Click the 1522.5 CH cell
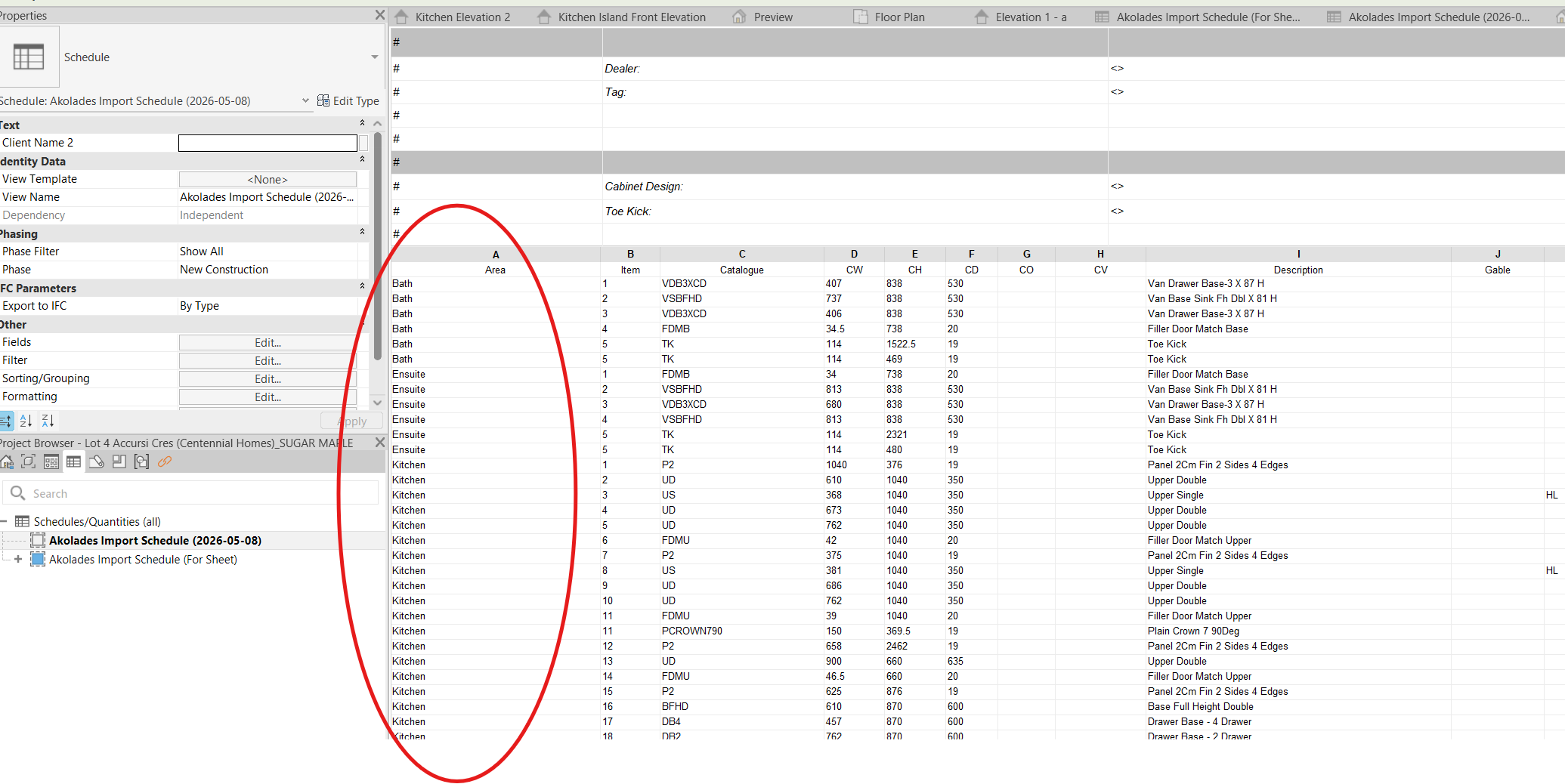The image size is (1565, 784). coord(914,344)
